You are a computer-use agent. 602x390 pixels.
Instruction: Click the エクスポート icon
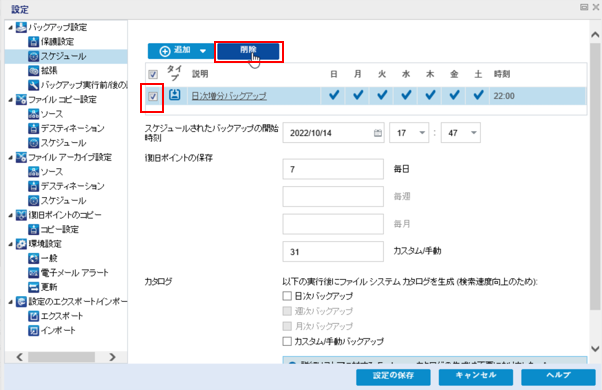tap(34, 316)
